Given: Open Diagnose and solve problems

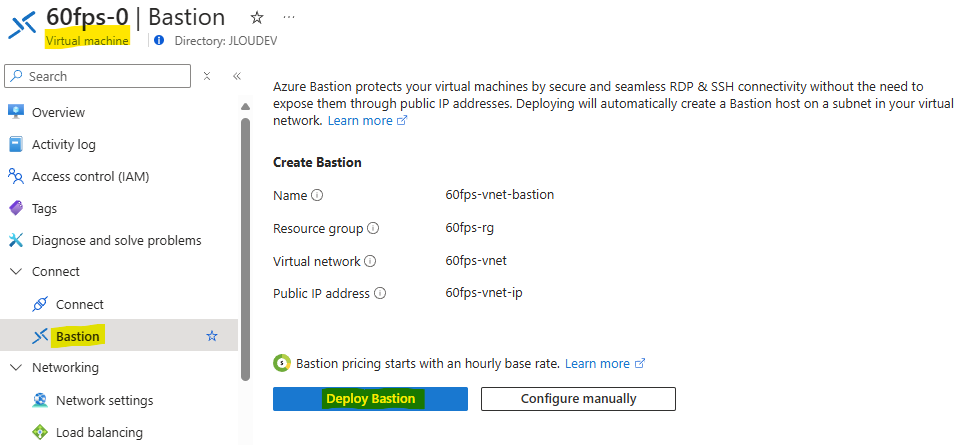Looking at the screenshot, I should tap(119, 240).
